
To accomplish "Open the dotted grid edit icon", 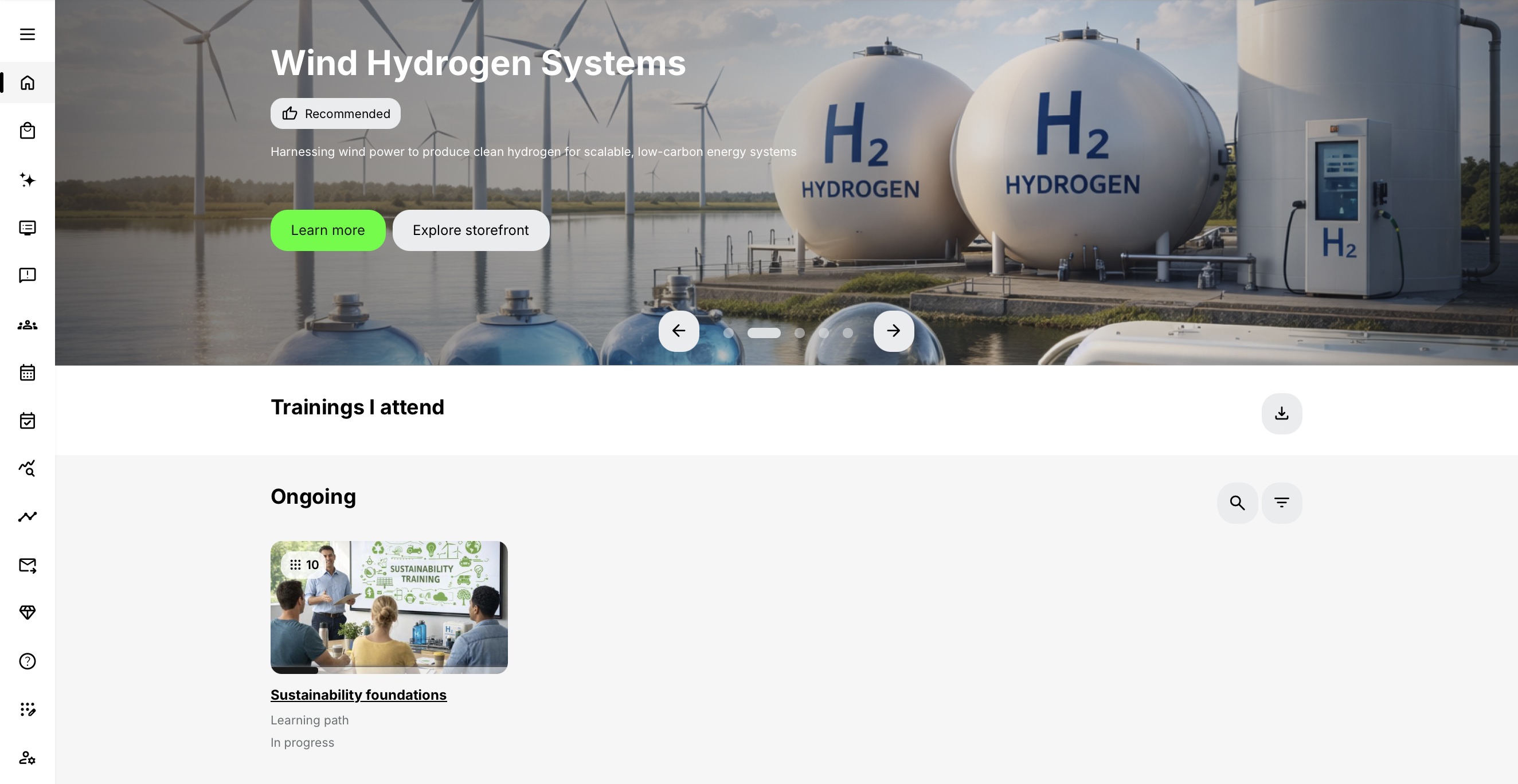I will tap(27, 709).
